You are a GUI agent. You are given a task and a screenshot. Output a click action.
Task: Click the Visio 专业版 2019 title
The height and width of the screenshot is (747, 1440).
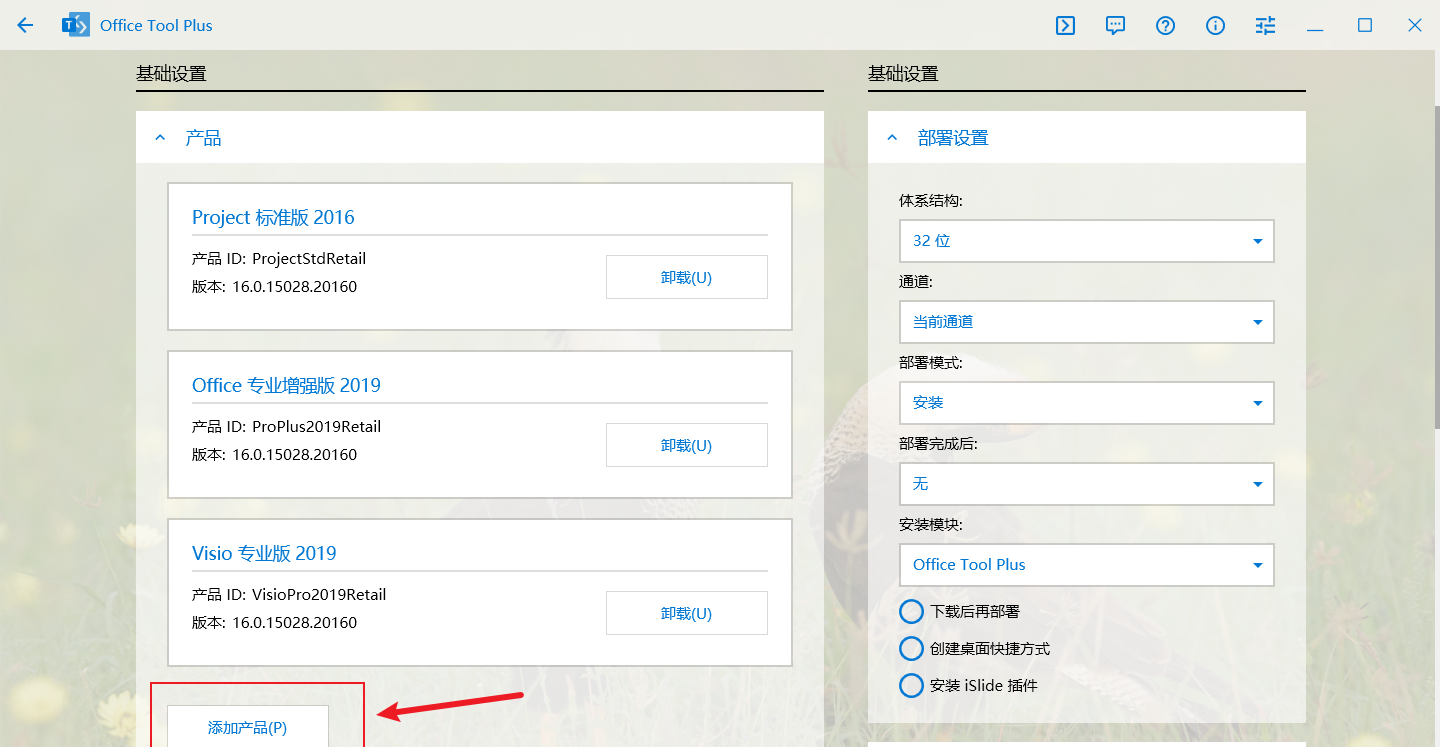(x=264, y=553)
